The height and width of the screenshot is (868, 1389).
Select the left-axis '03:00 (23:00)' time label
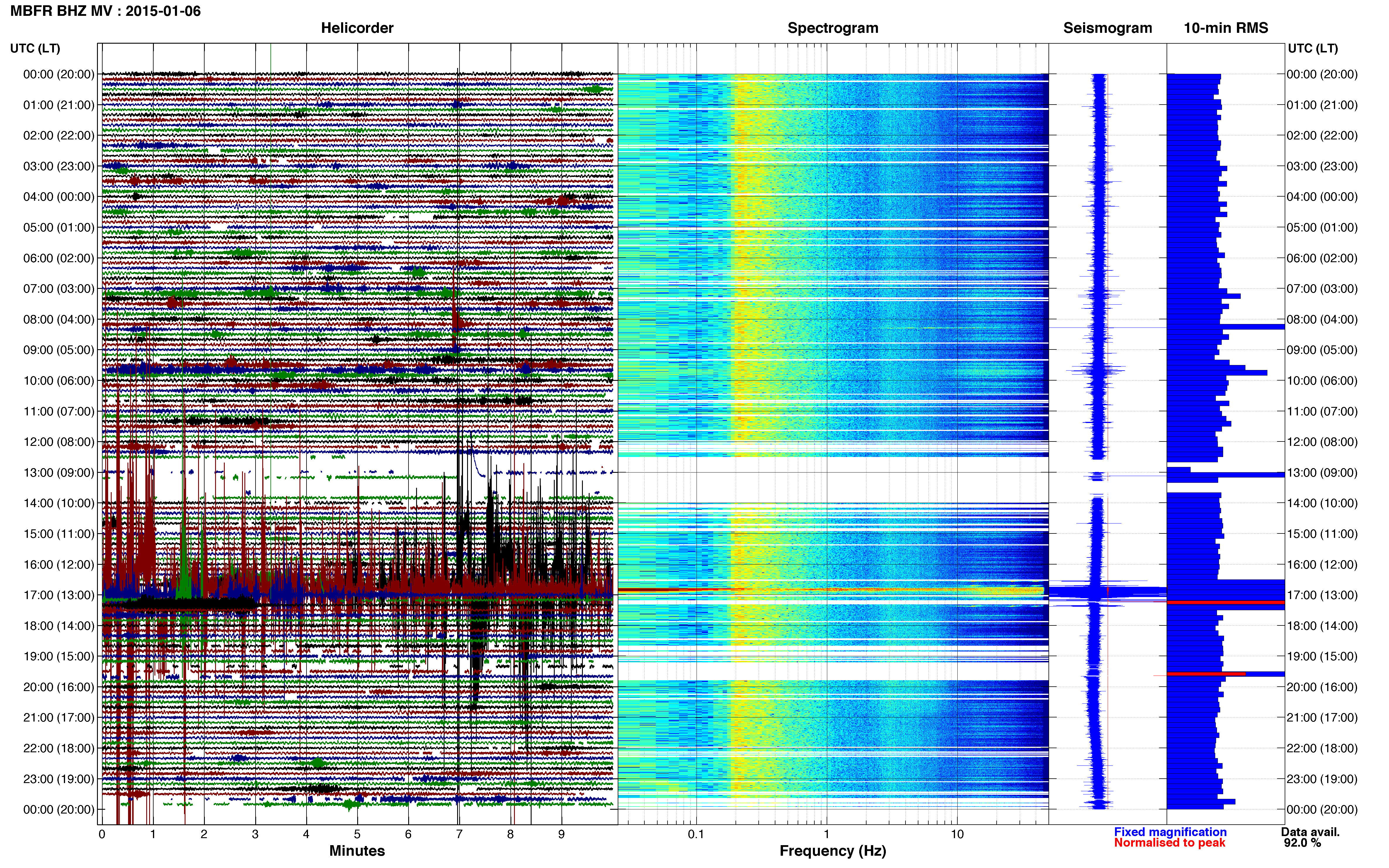pos(59,166)
